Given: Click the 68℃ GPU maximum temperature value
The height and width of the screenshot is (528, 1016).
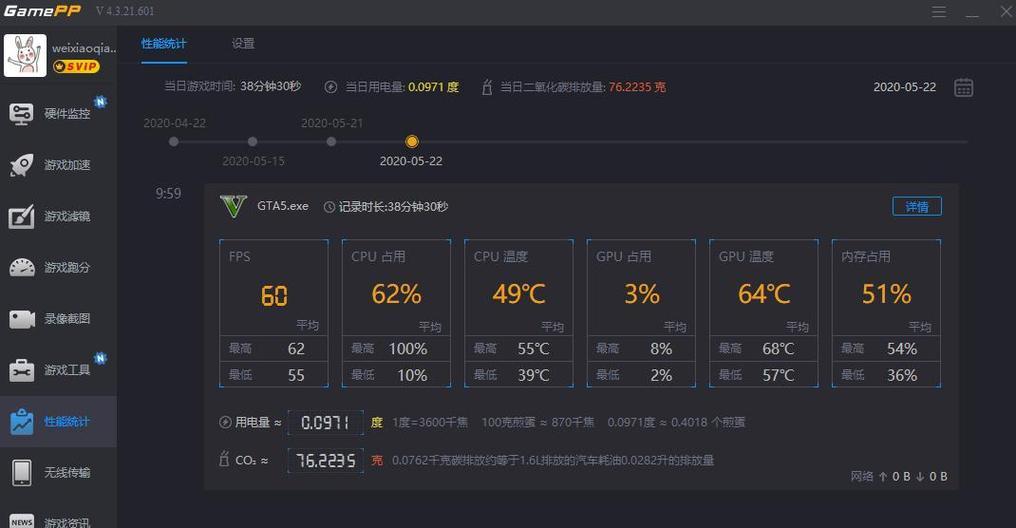Looking at the screenshot, I should point(778,349).
